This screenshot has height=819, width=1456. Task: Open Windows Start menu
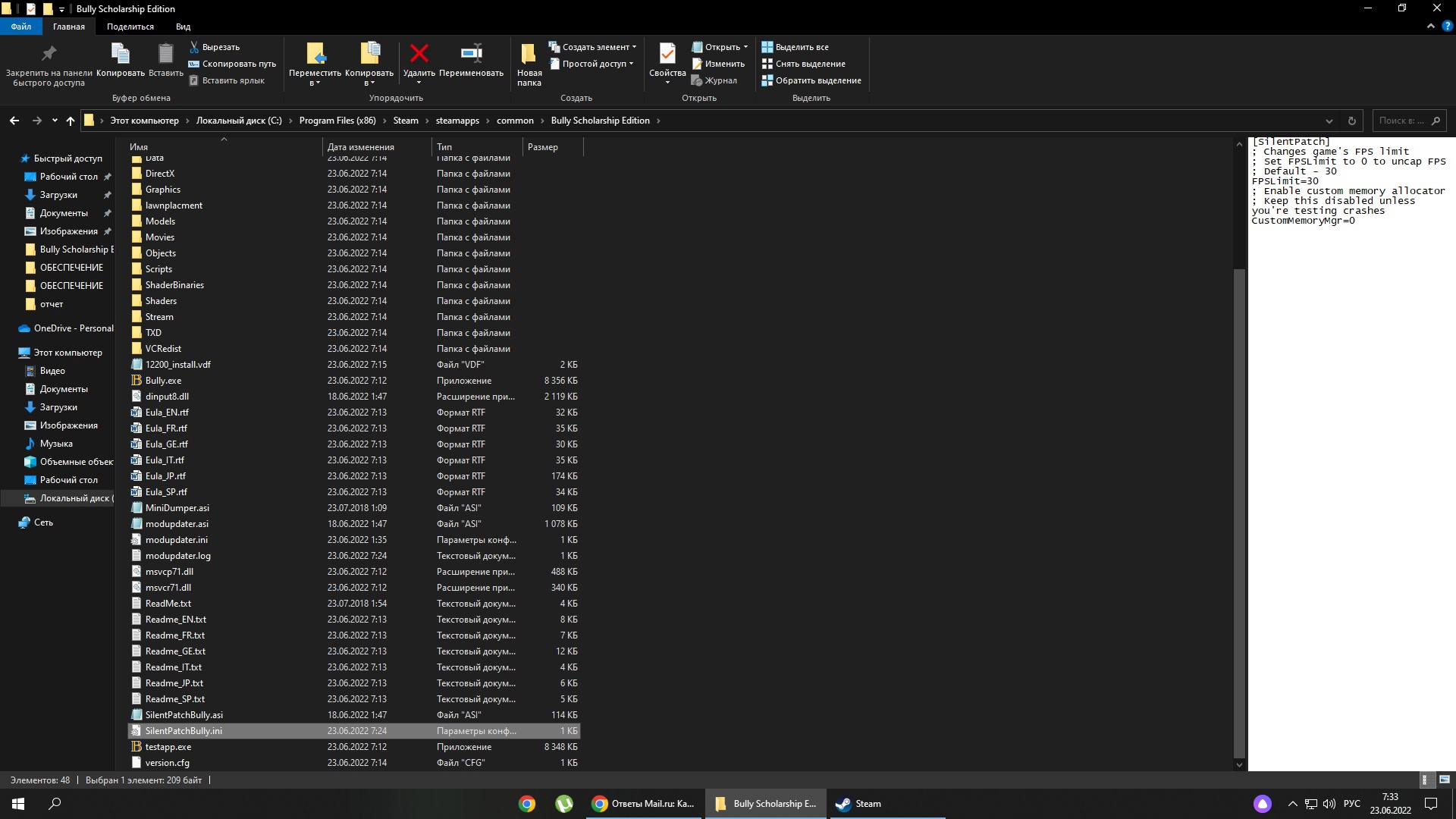coord(18,804)
